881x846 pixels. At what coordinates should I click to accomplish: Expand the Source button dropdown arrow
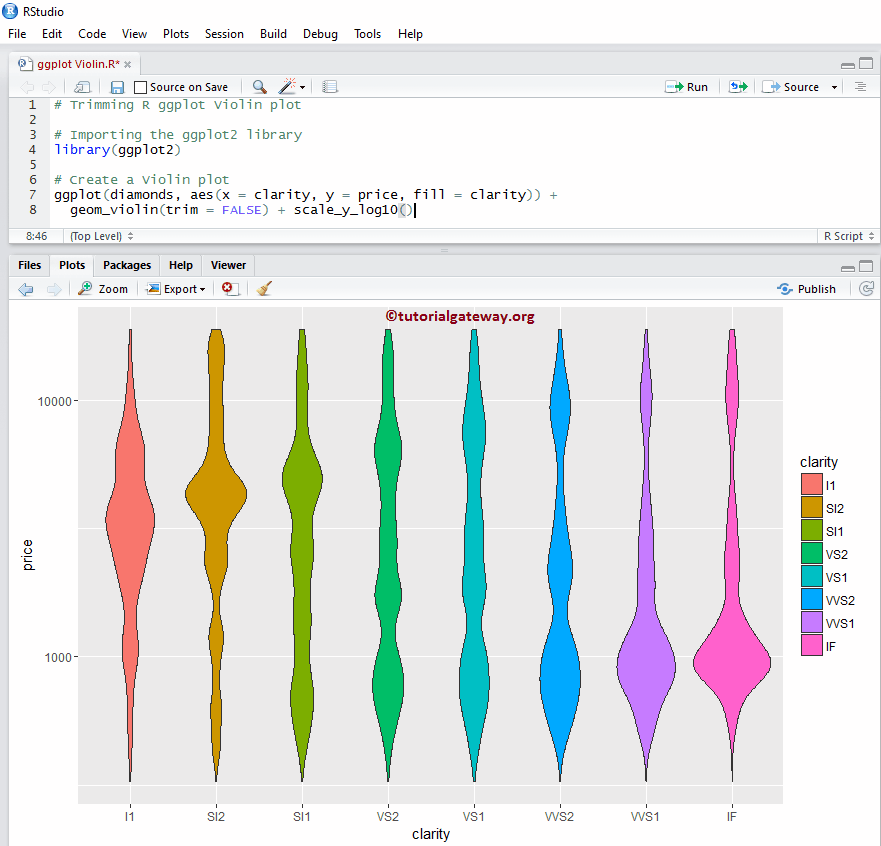(x=833, y=87)
